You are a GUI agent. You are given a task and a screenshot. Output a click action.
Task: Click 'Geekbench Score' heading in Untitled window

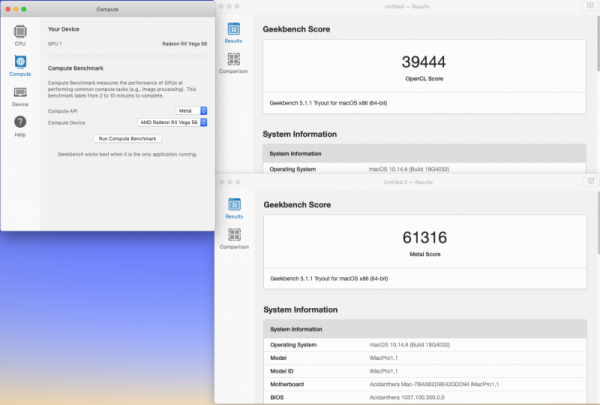[x=296, y=29]
